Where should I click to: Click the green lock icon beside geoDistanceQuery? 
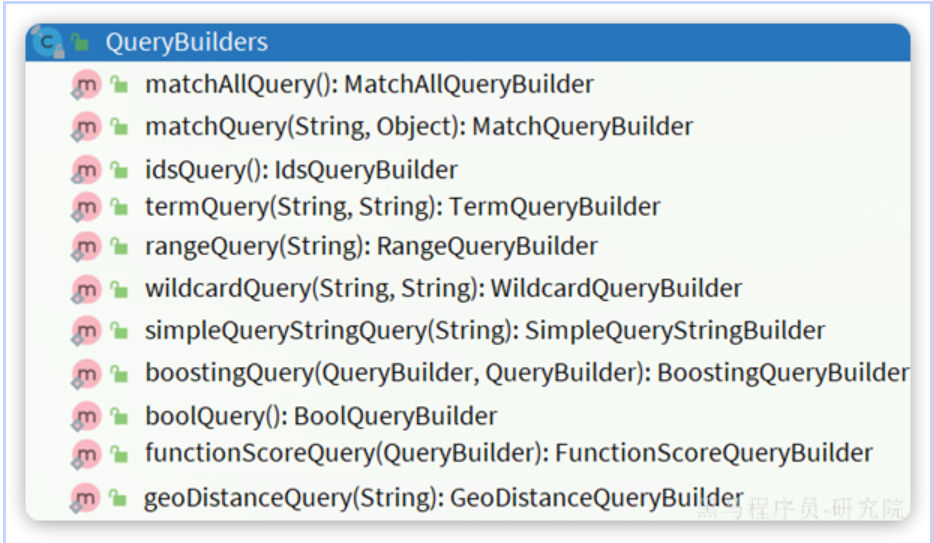point(120,497)
